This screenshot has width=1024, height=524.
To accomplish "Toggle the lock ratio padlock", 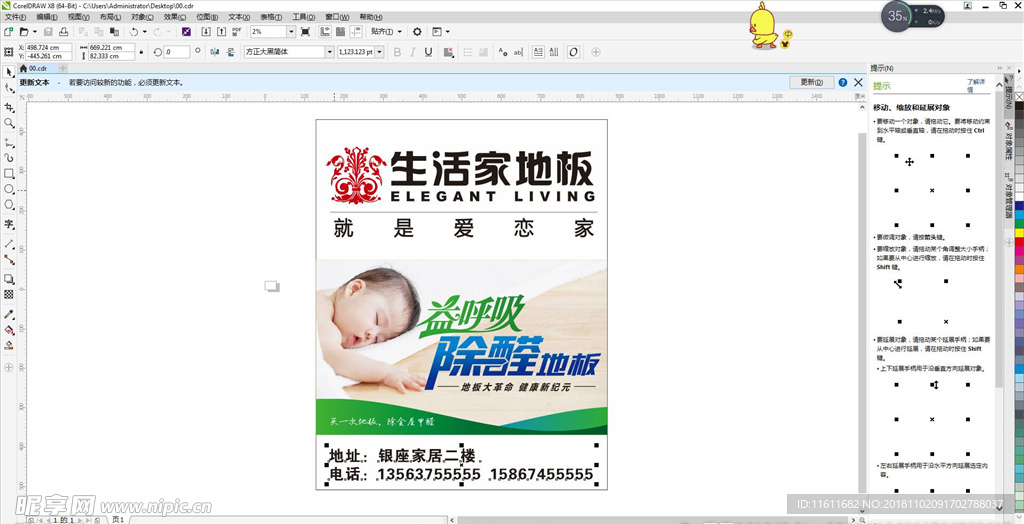I will [x=141, y=52].
